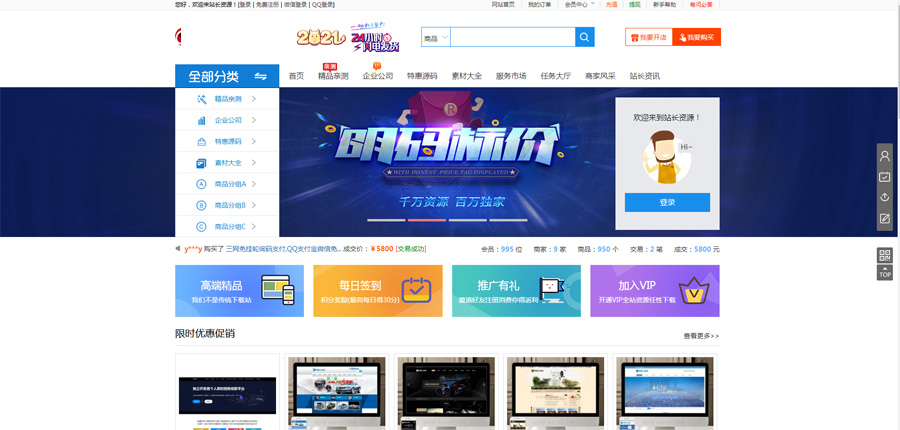The width and height of the screenshot is (900, 430).
Task: Click the TOP back-to-top button
Action: point(884,273)
